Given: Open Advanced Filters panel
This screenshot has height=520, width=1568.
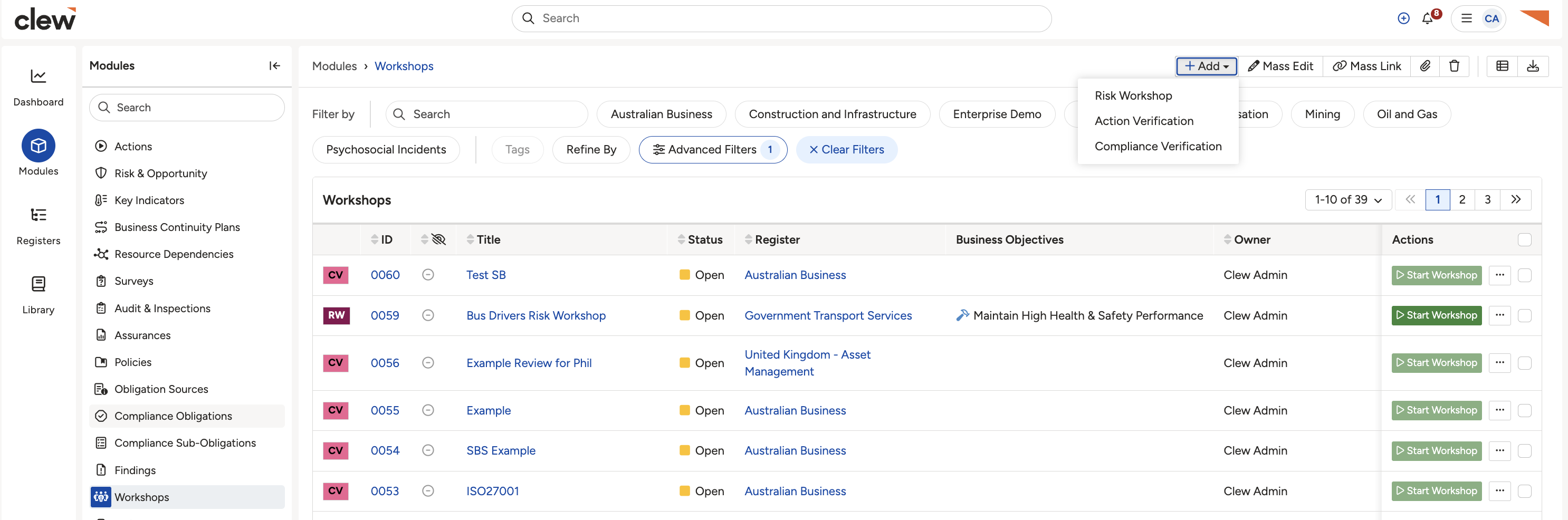Looking at the screenshot, I should (712, 150).
